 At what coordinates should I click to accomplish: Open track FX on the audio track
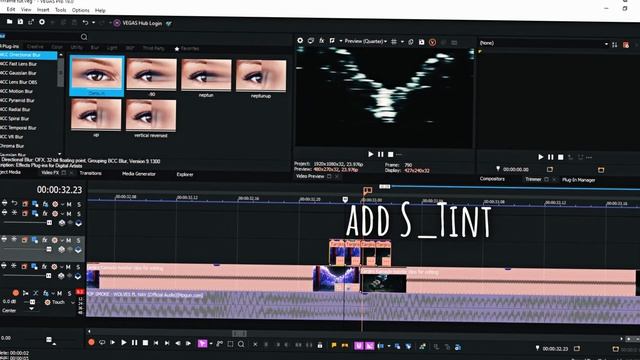point(46,293)
